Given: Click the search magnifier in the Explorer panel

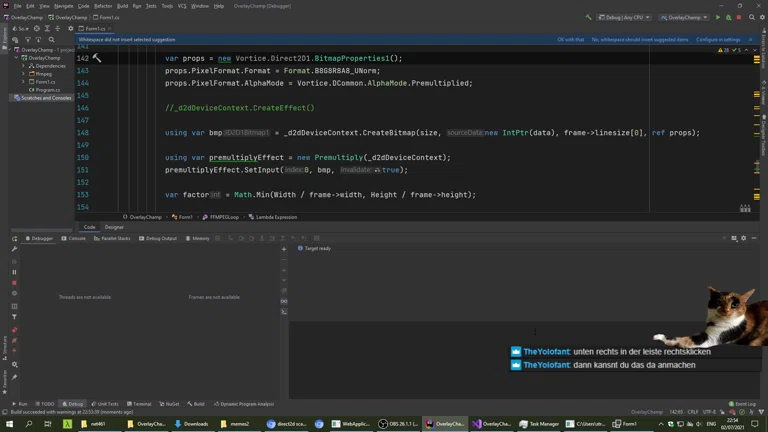Looking at the screenshot, I should pos(51,40).
